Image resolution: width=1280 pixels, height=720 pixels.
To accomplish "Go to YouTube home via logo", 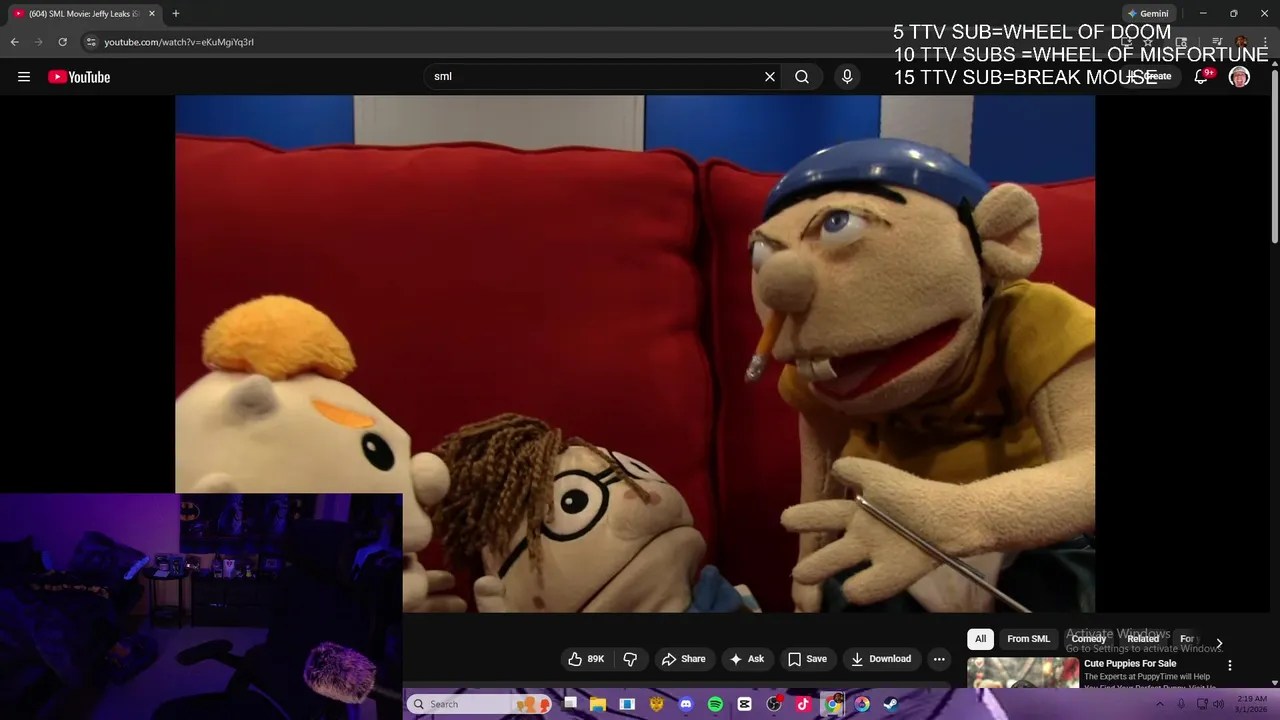I will tap(79, 77).
